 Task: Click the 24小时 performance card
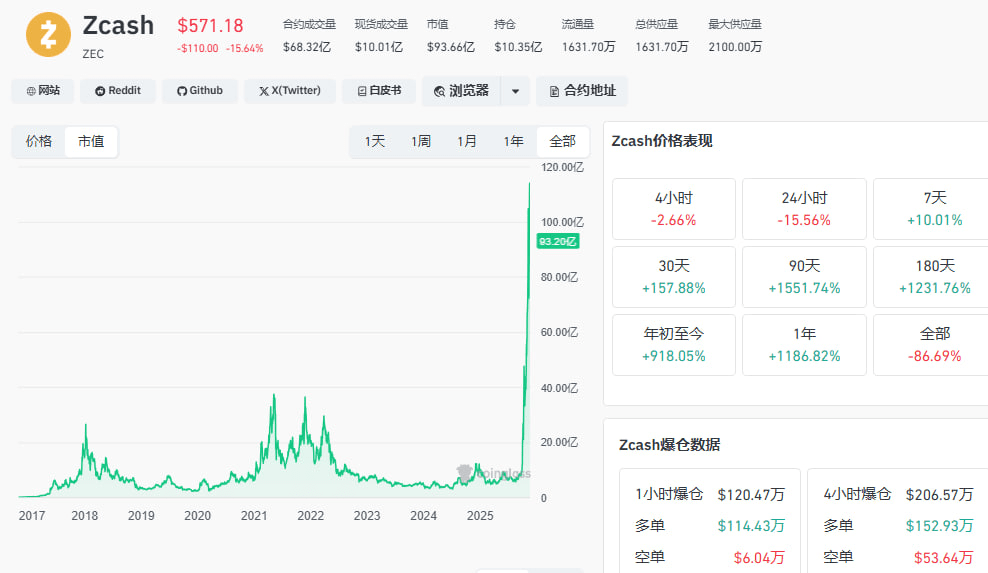tap(804, 209)
